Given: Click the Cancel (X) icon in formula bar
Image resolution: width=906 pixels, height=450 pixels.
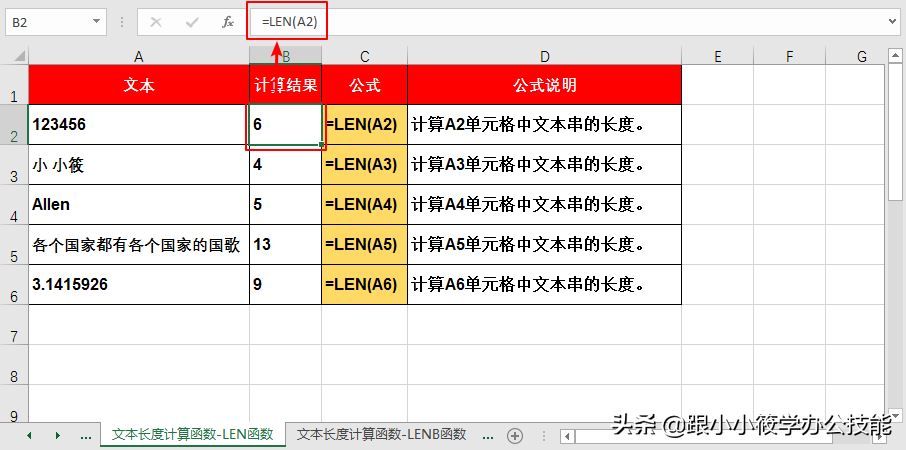Looking at the screenshot, I should pyautogui.click(x=155, y=23).
